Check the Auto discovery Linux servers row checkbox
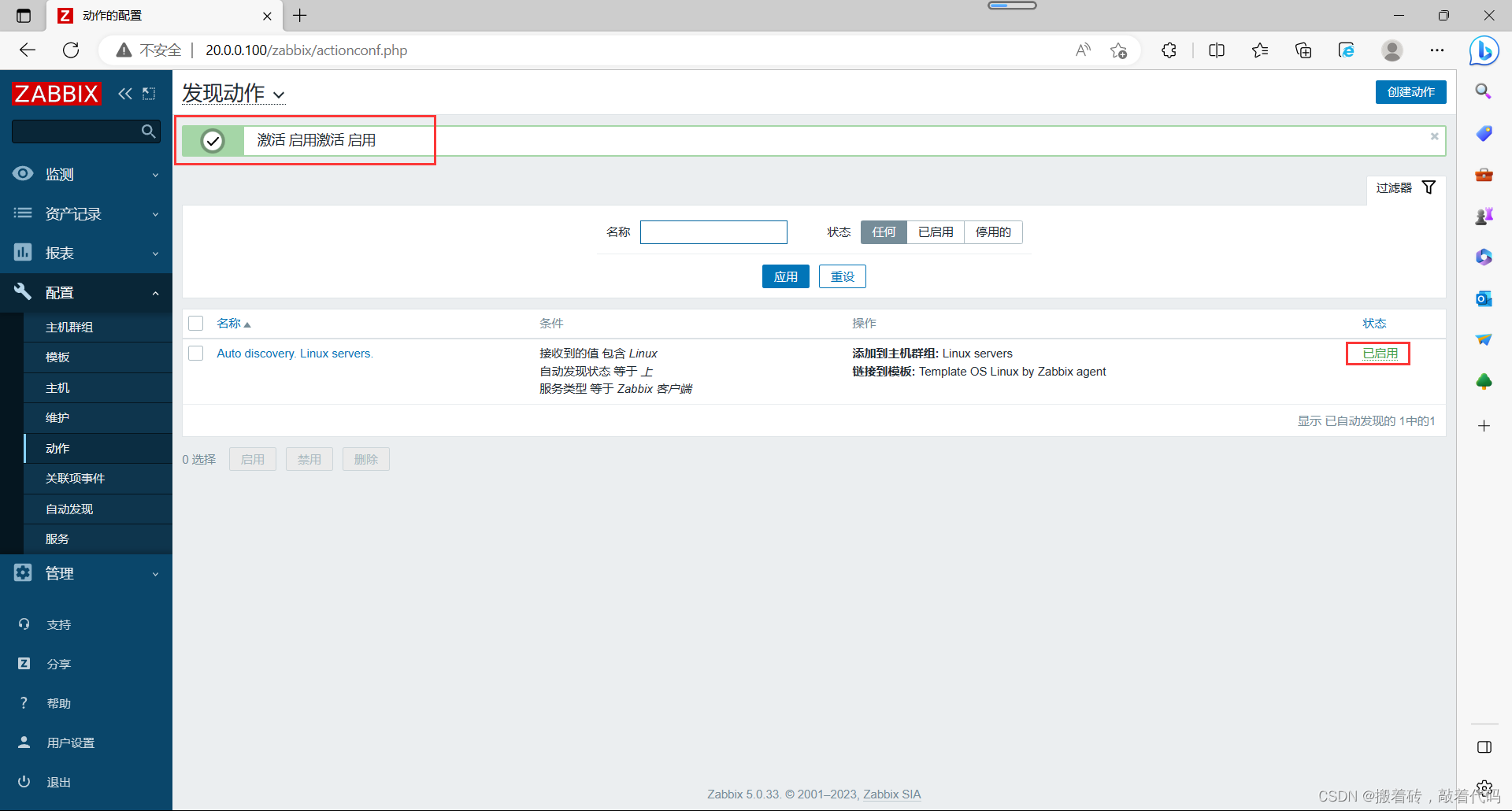The image size is (1512, 811). [x=196, y=354]
